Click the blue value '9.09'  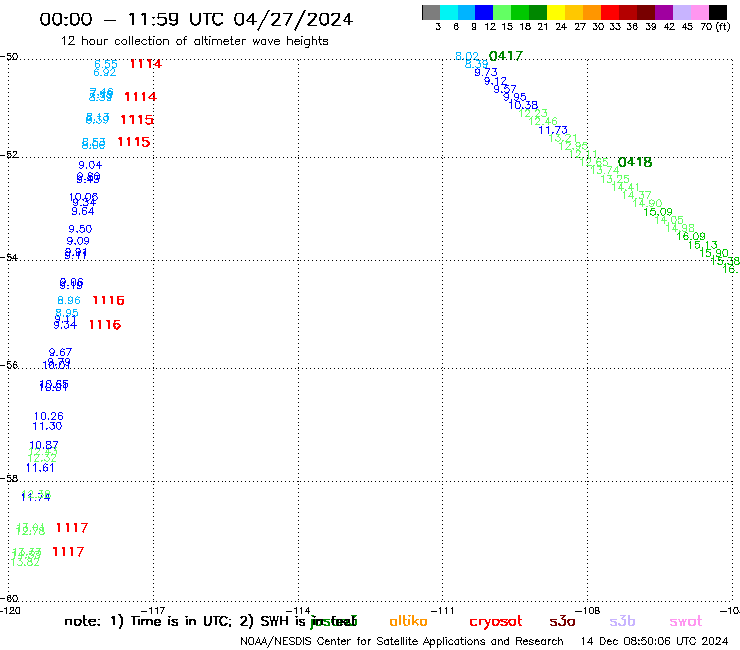click(x=78, y=241)
